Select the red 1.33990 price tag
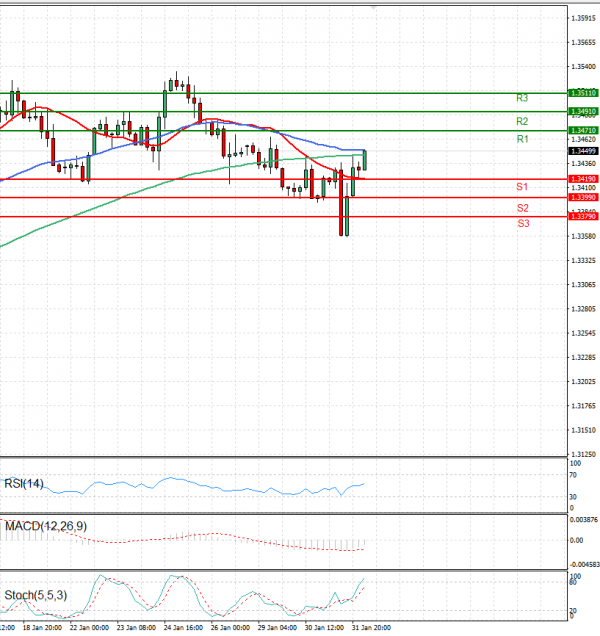Screen dimensions: 600x636 tap(583, 198)
